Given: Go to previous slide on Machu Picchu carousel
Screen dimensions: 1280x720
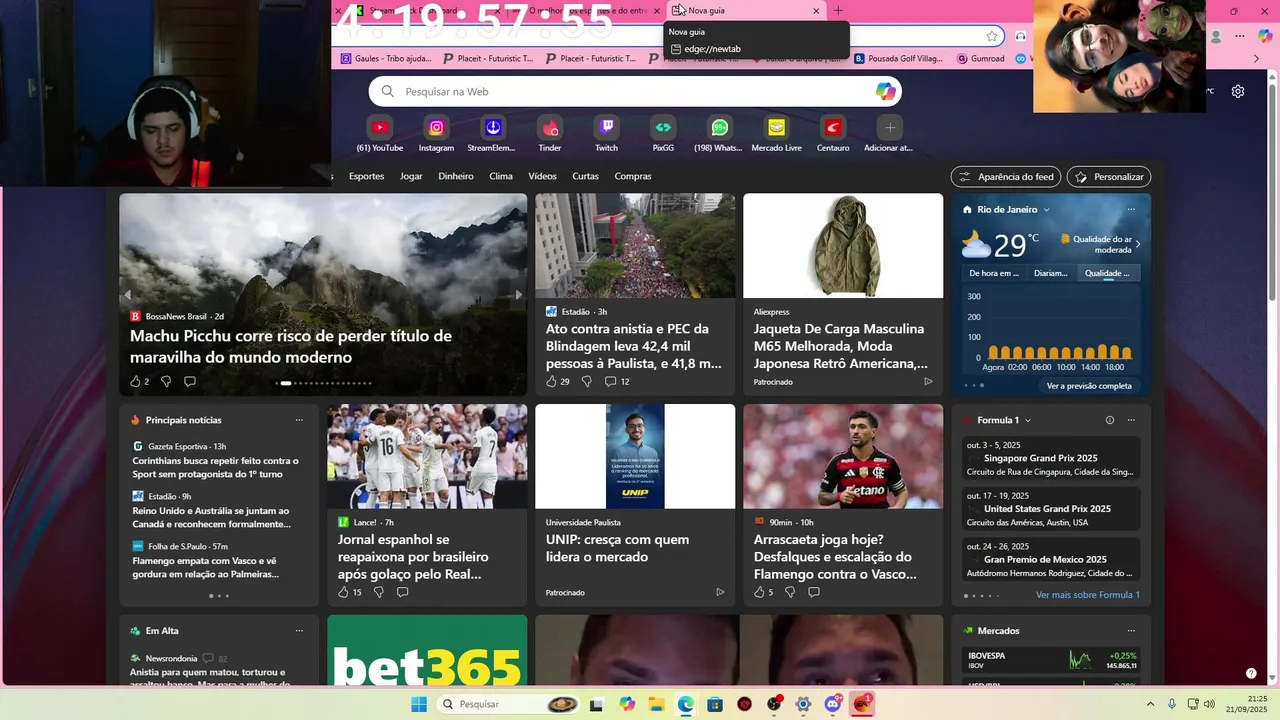Looking at the screenshot, I should (x=127, y=295).
